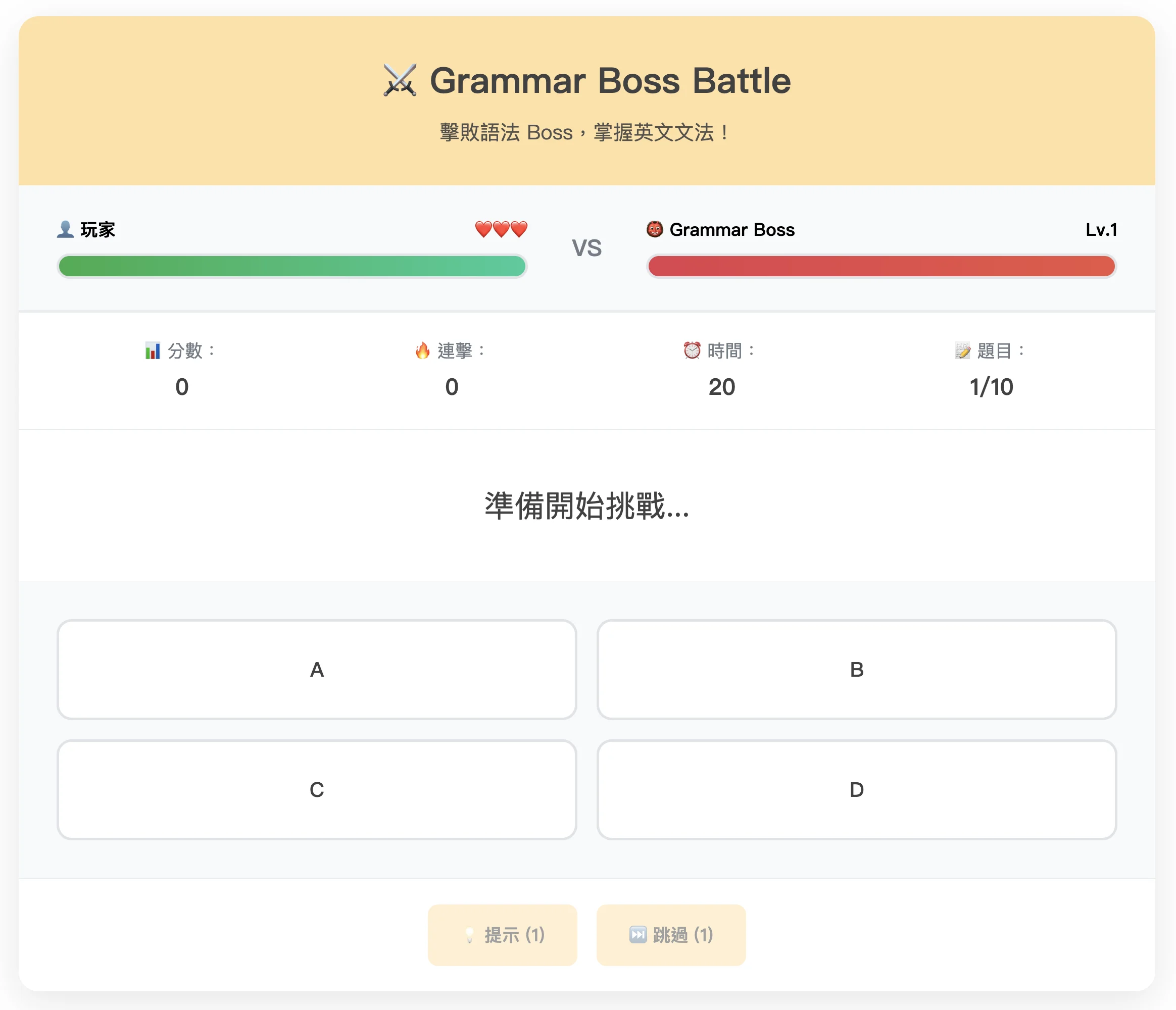Click the green player health bar
The width and height of the screenshot is (1176, 1010).
click(x=292, y=266)
